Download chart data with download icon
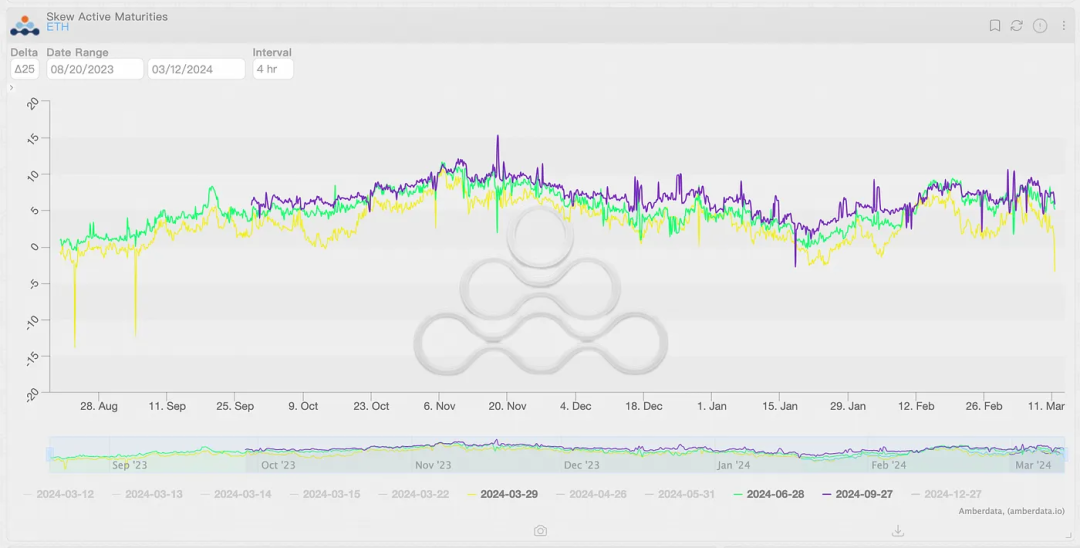 (897, 531)
